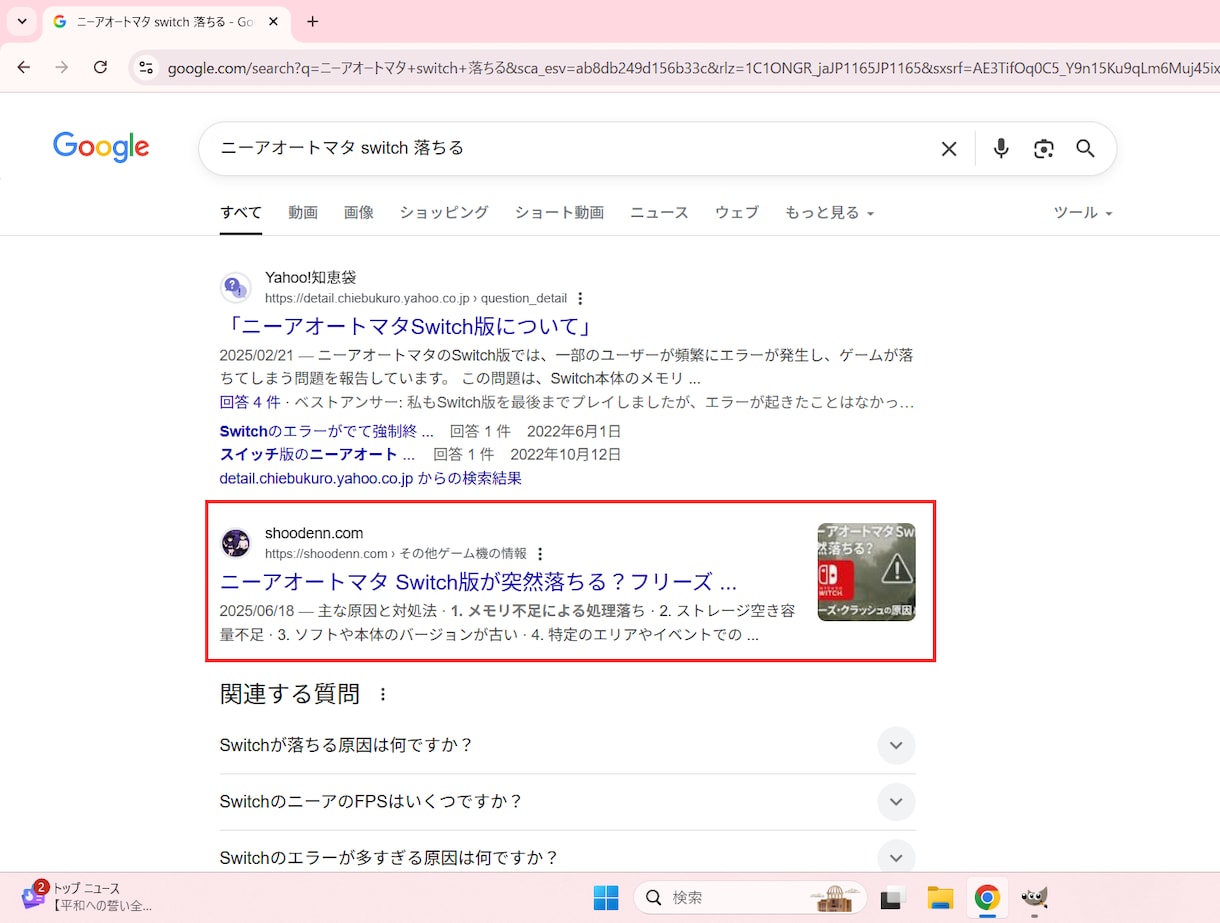Click the taskbar 検索 search box
Image resolution: width=1220 pixels, height=923 pixels.
click(750, 898)
